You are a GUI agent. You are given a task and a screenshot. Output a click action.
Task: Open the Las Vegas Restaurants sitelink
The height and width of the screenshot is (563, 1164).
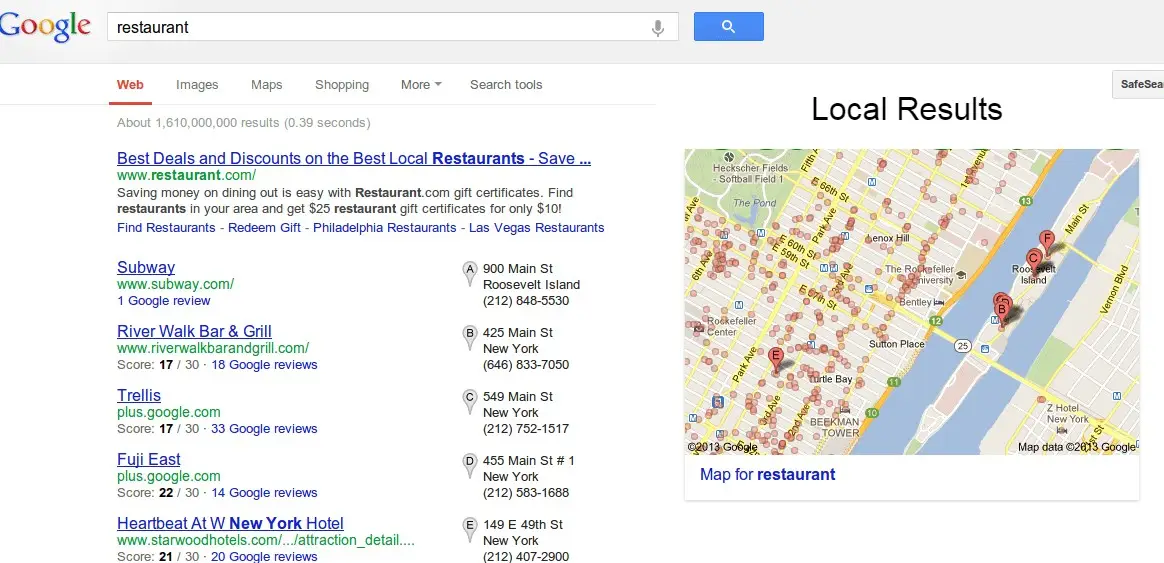click(537, 227)
